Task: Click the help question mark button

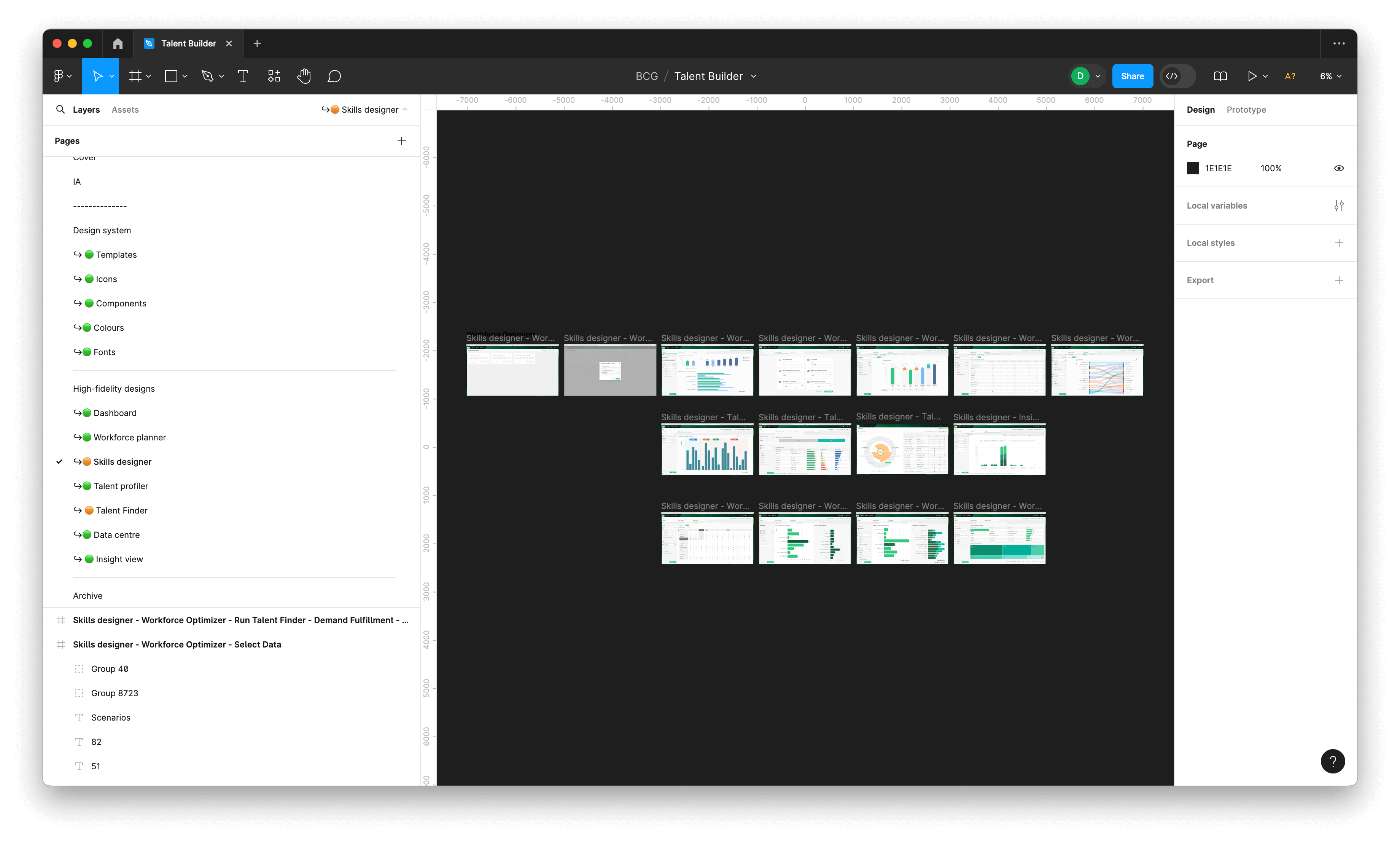Action: click(1333, 761)
